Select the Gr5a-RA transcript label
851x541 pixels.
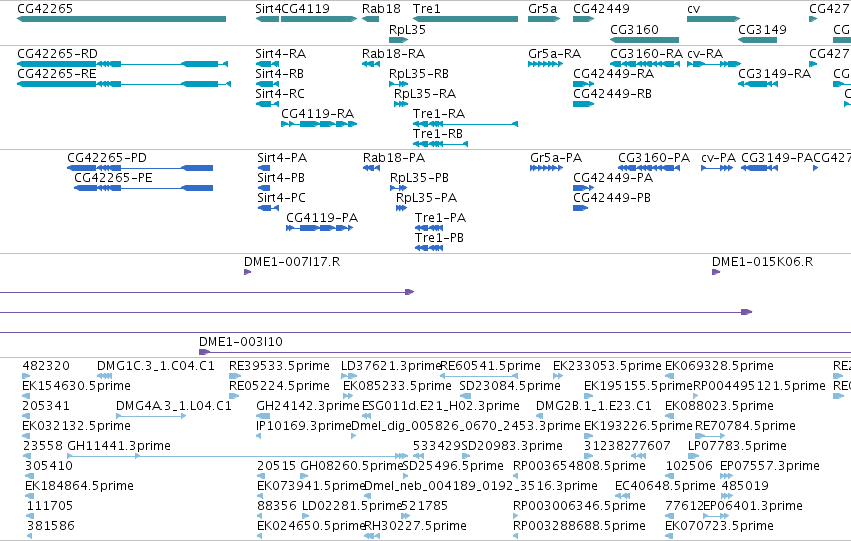555,54
